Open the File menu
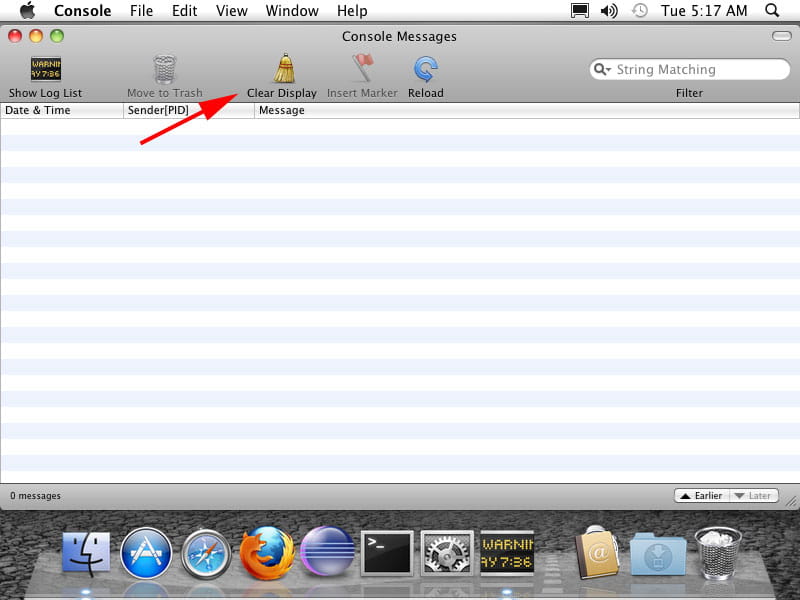800x600 pixels. click(x=141, y=10)
